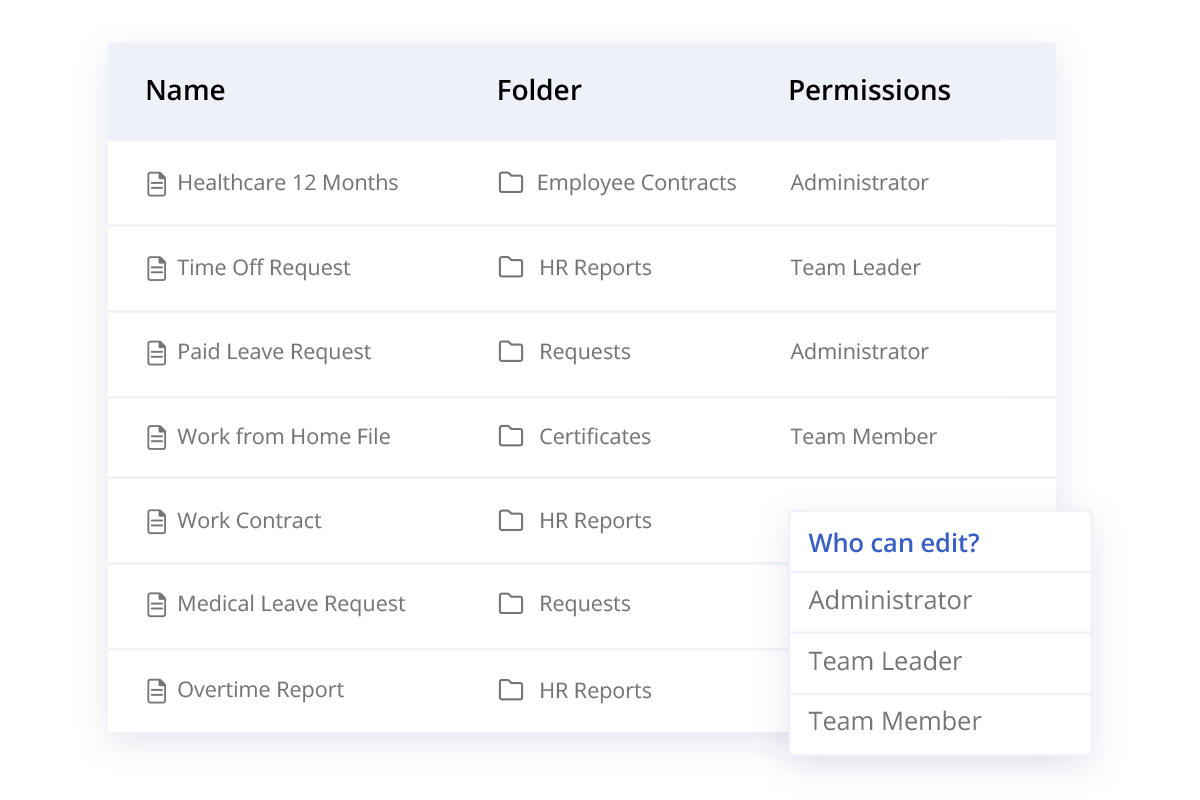Image resolution: width=1200 pixels, height=800 pixels.
Task: Click the Permissions column header
Action: 869,90
